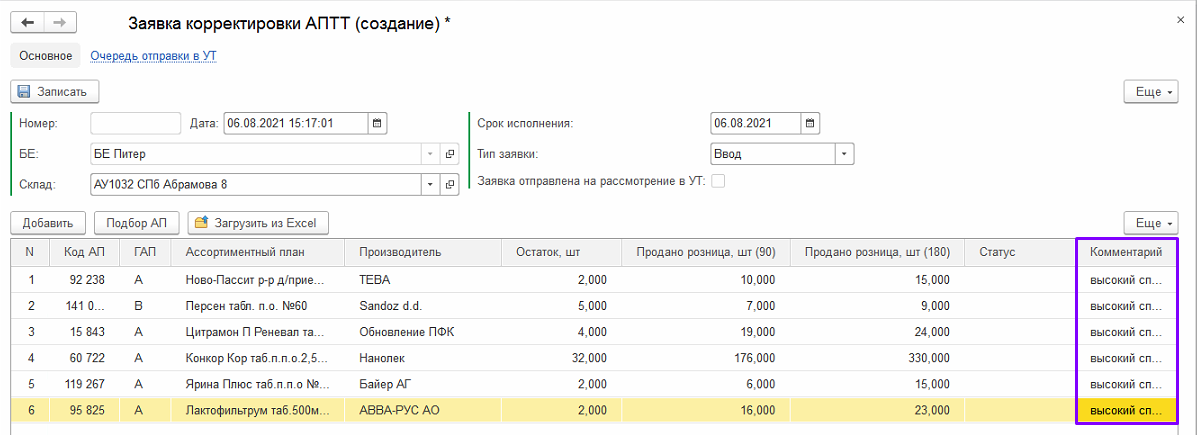Click open-form icon next to Склад field
The image size is (1197, 435).
(x=450, y=184)
